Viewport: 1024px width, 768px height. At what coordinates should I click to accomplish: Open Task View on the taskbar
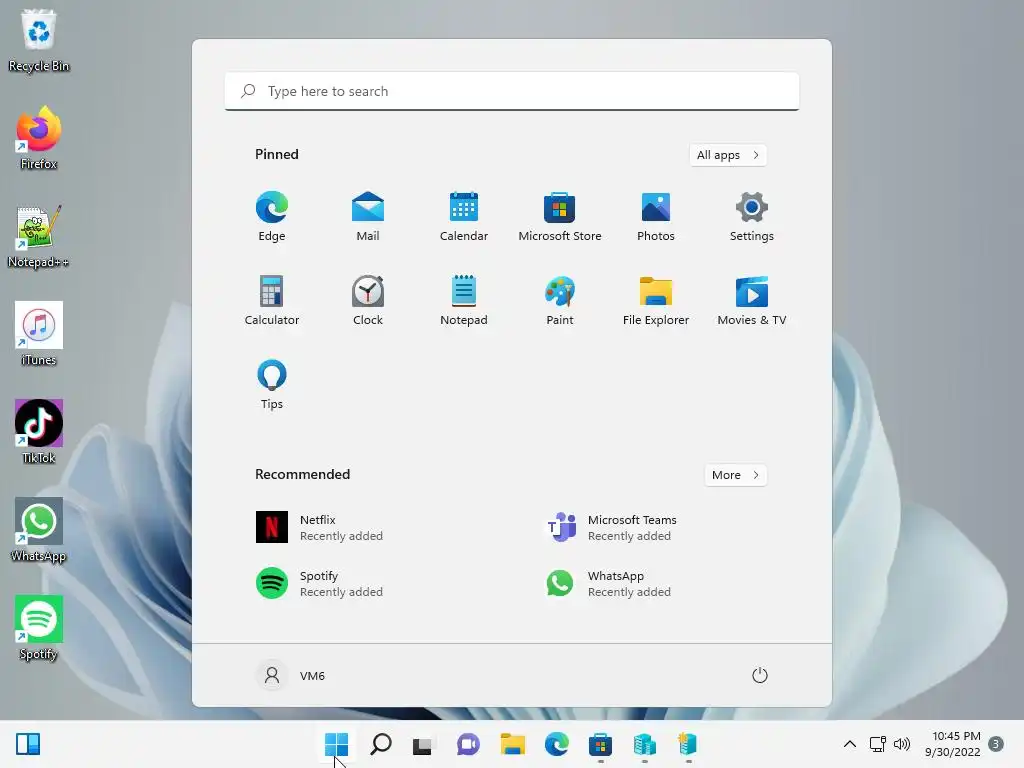pyautogui.click(x=423, y=744)
